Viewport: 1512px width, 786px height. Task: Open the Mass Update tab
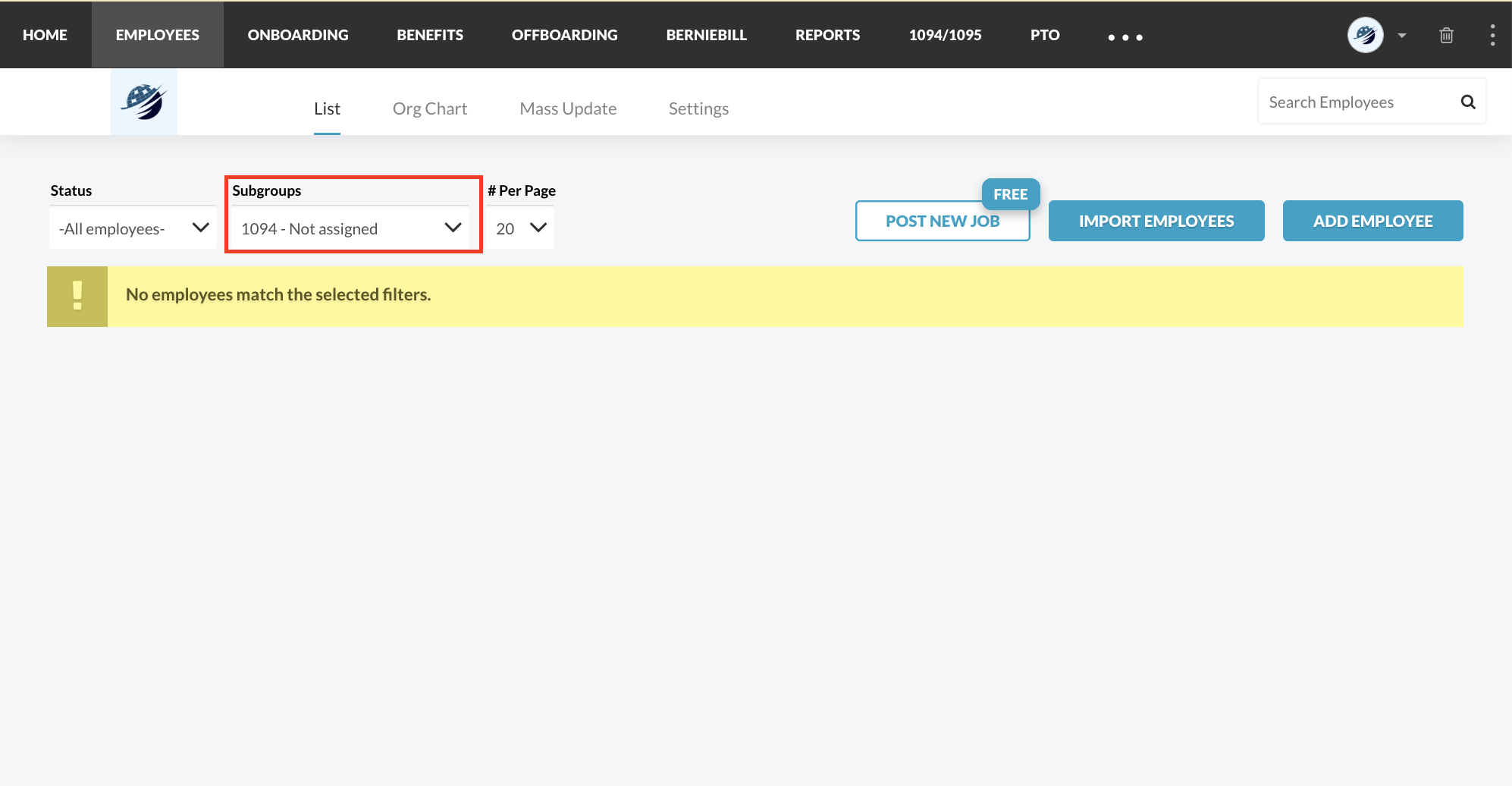pos(568,108)
